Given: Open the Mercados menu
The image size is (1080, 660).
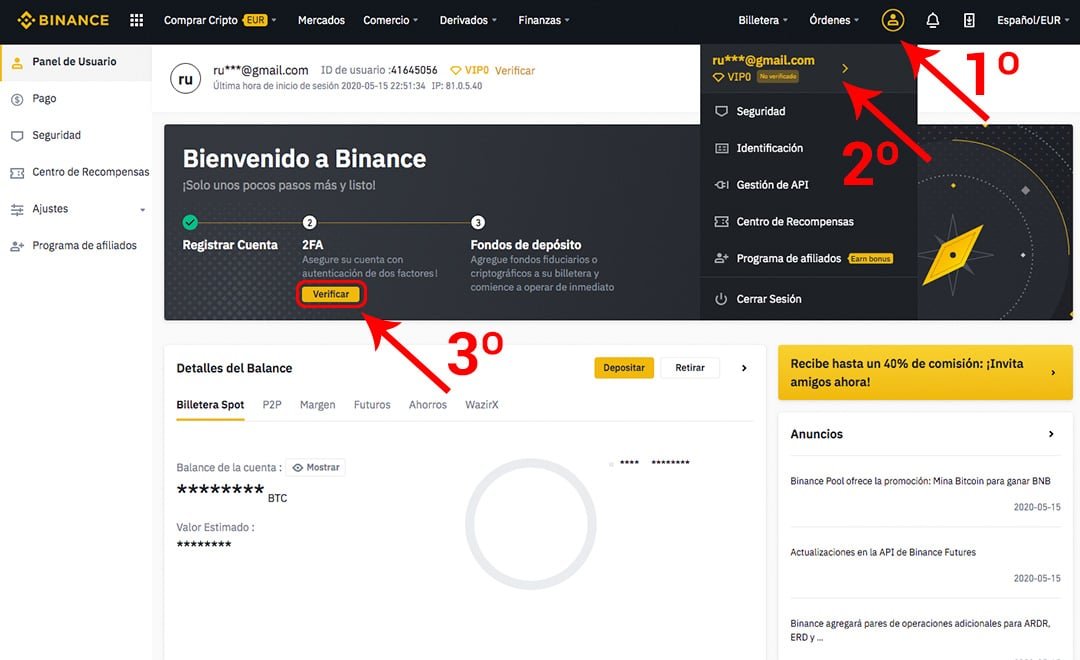Looking at the screenshot, I should 321,20.
